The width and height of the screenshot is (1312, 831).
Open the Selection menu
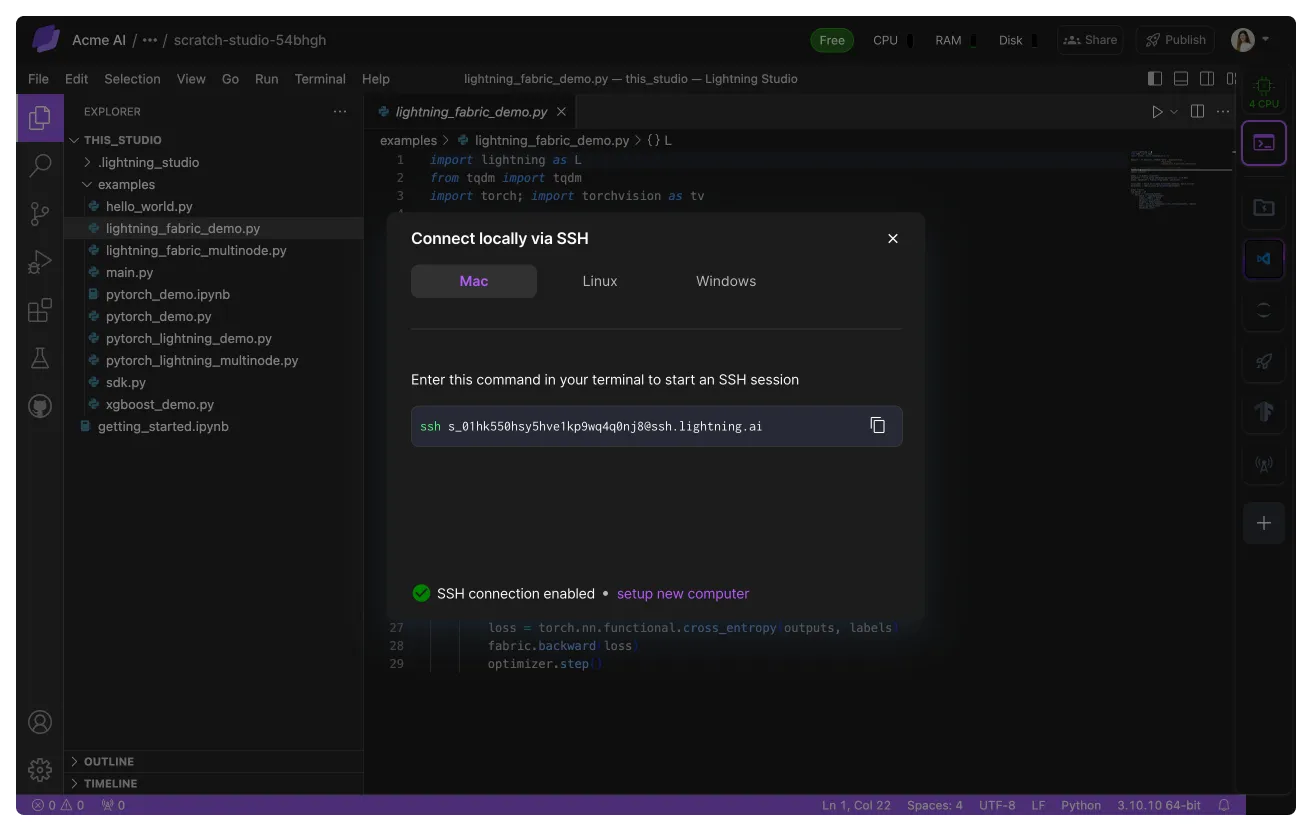coord(132,79)
